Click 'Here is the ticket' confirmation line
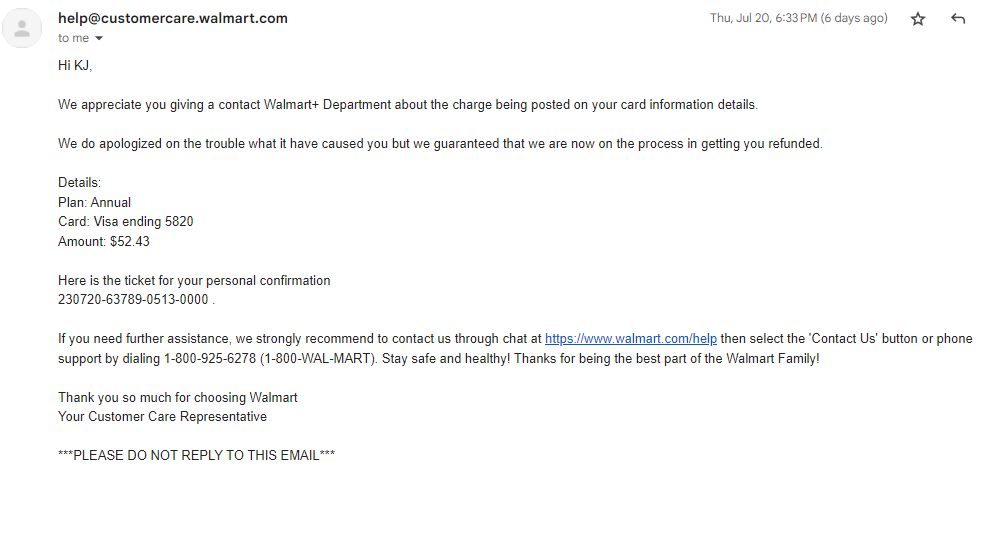This screenshot has width=992, height=543. point(194,280)
